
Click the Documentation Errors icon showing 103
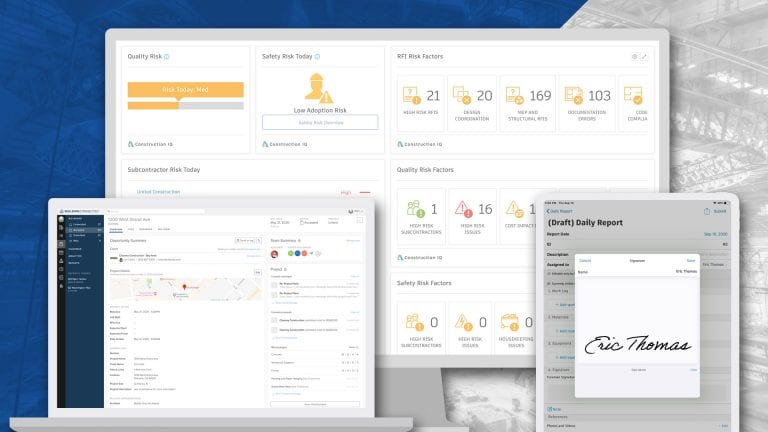tap(573, 95)
